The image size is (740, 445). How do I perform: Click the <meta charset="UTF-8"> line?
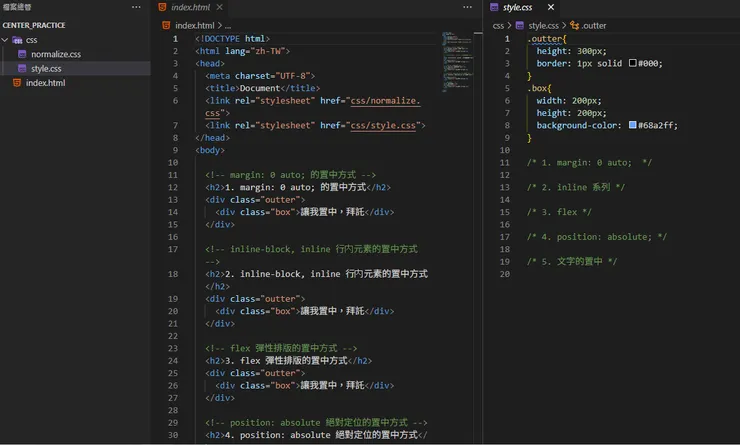(260, 76)
